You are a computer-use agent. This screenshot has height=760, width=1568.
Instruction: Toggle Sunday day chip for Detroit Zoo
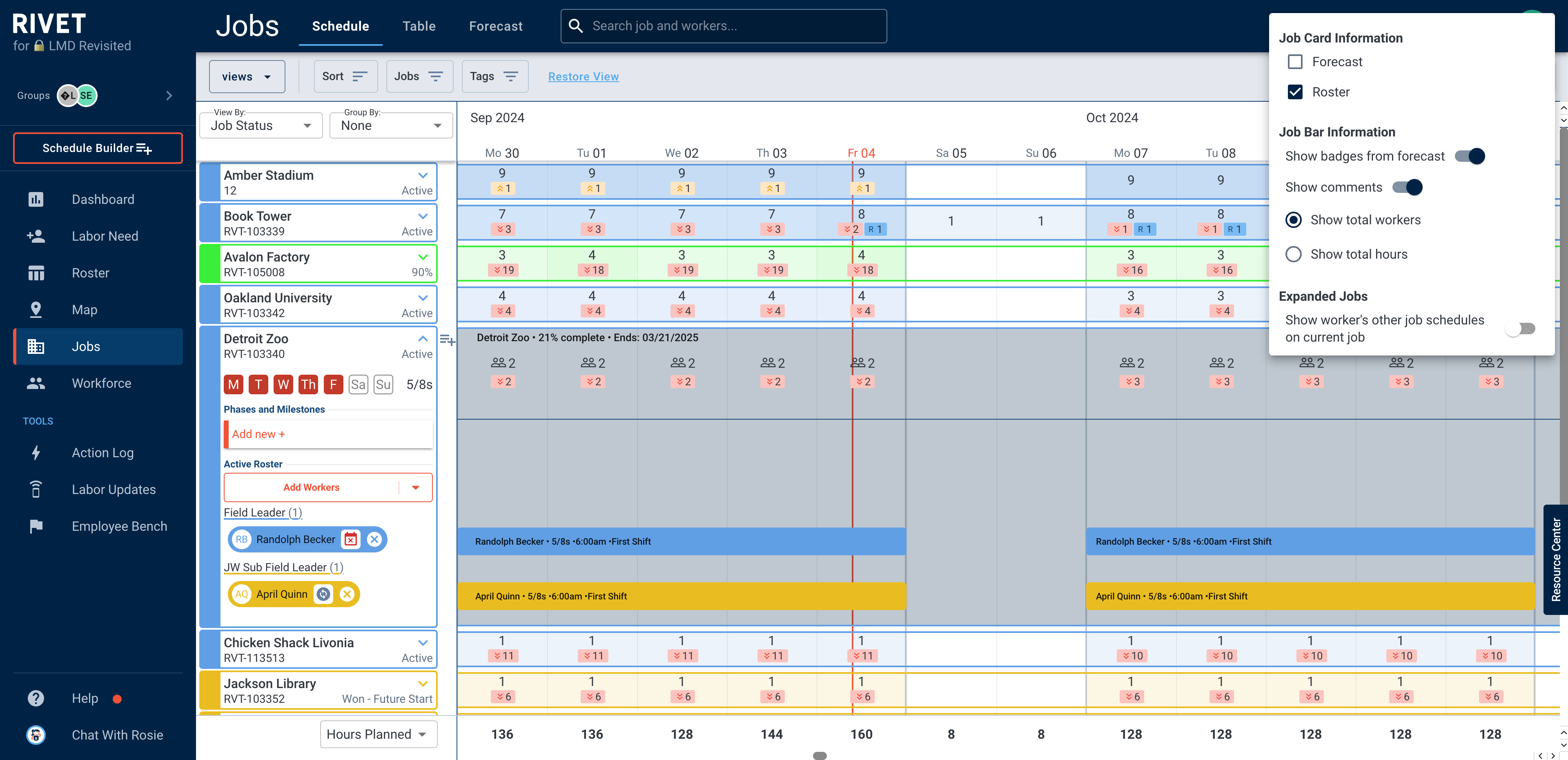click(x=383, y=384)
